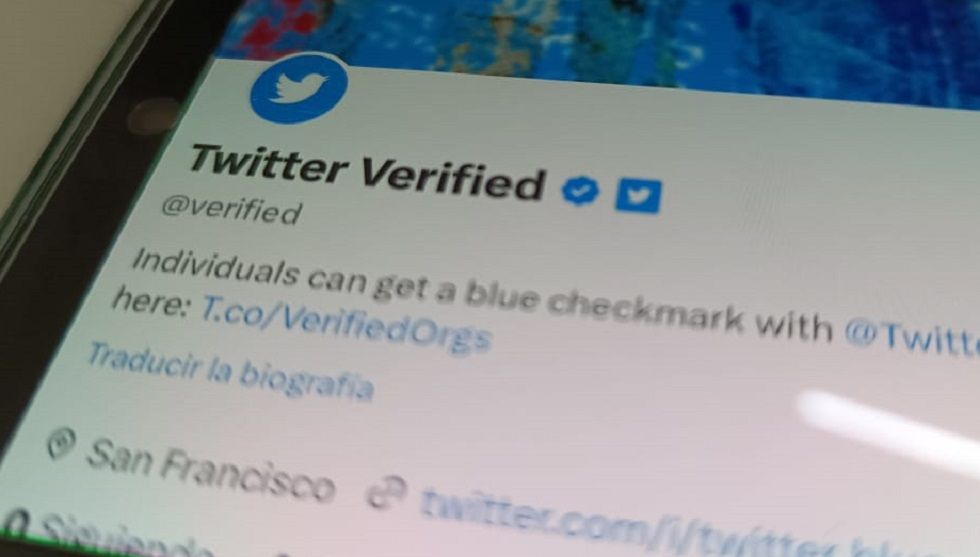This screenshot has width=980, height=557.
Task: Click the location pin icon
Action: [x=61, y=443]
